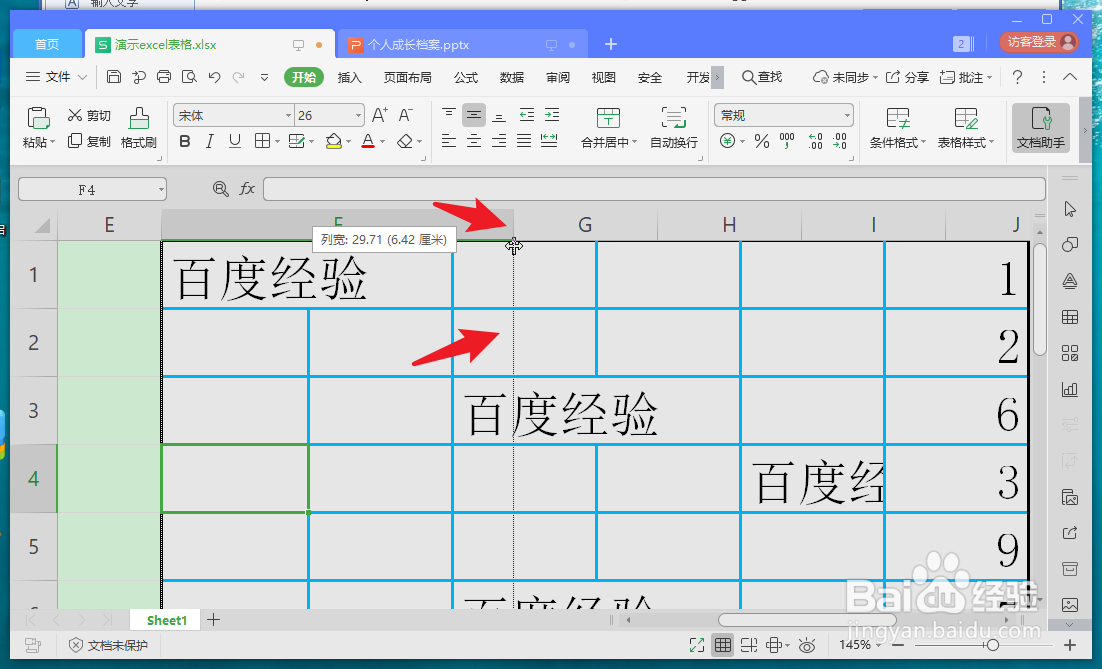Viewport: 1102px width, 669px height.
Task: Click the 访客登录 guest login button
Action: 1039,42
